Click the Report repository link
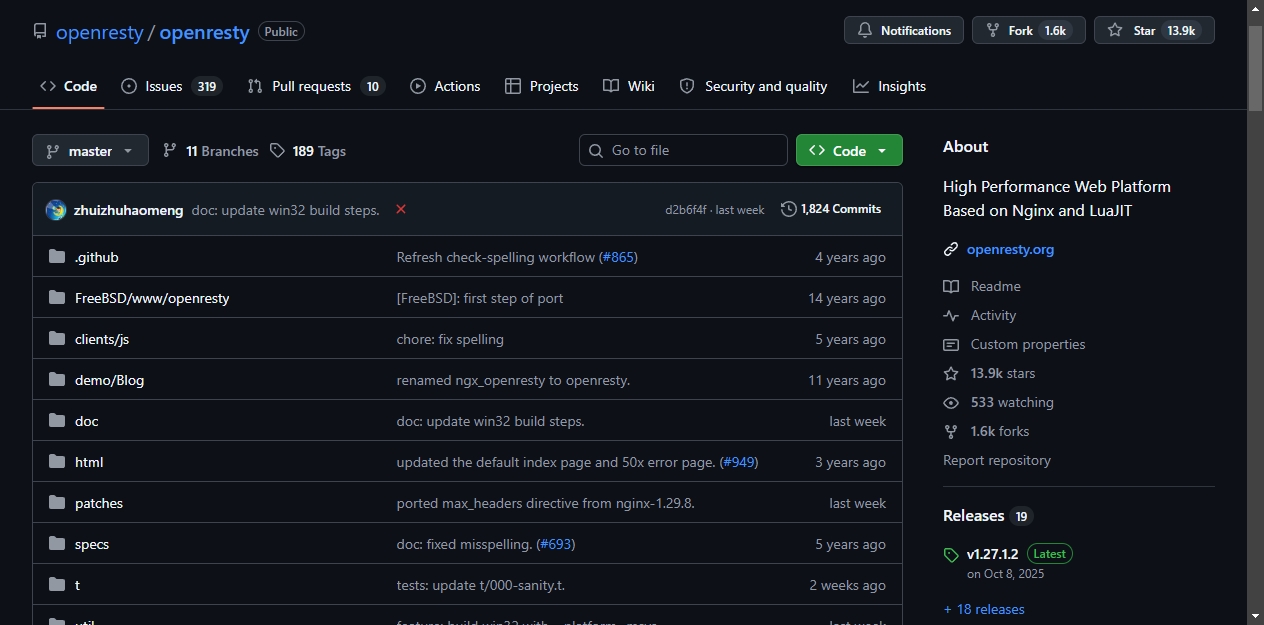1264x625 pixels. coord(997,460)
